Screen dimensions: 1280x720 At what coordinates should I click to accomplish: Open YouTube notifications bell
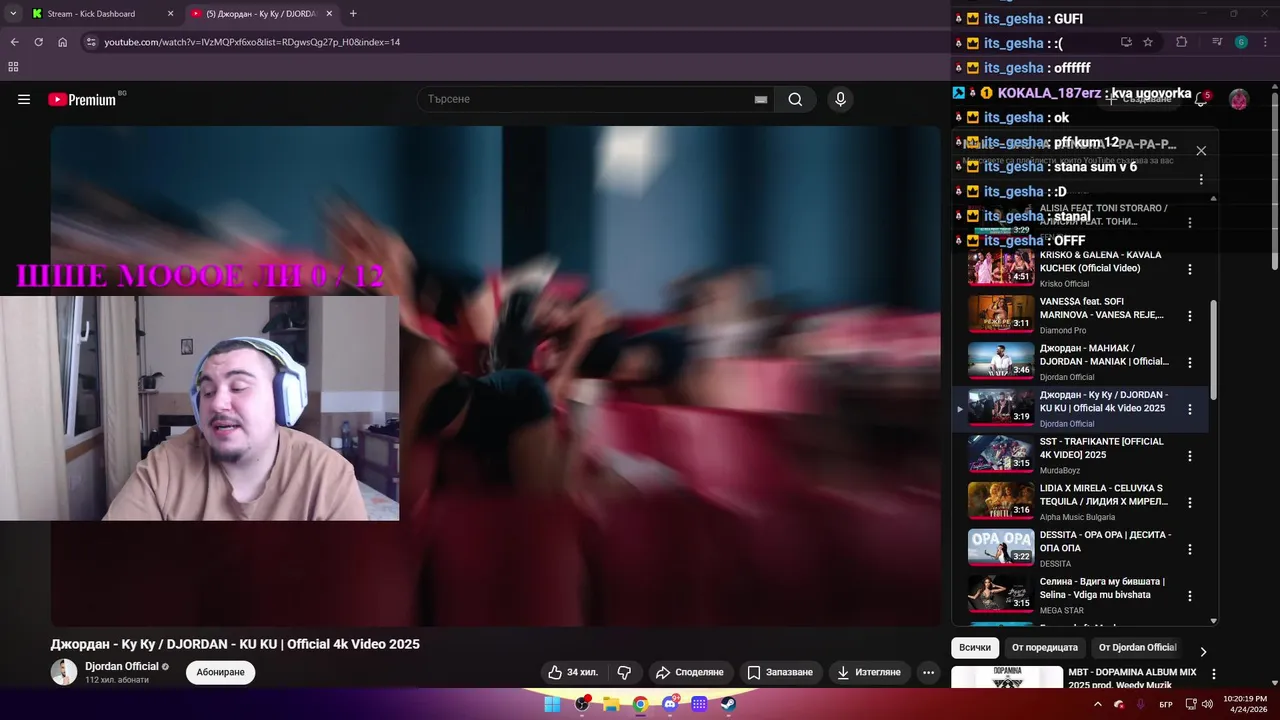(1201, 99)
